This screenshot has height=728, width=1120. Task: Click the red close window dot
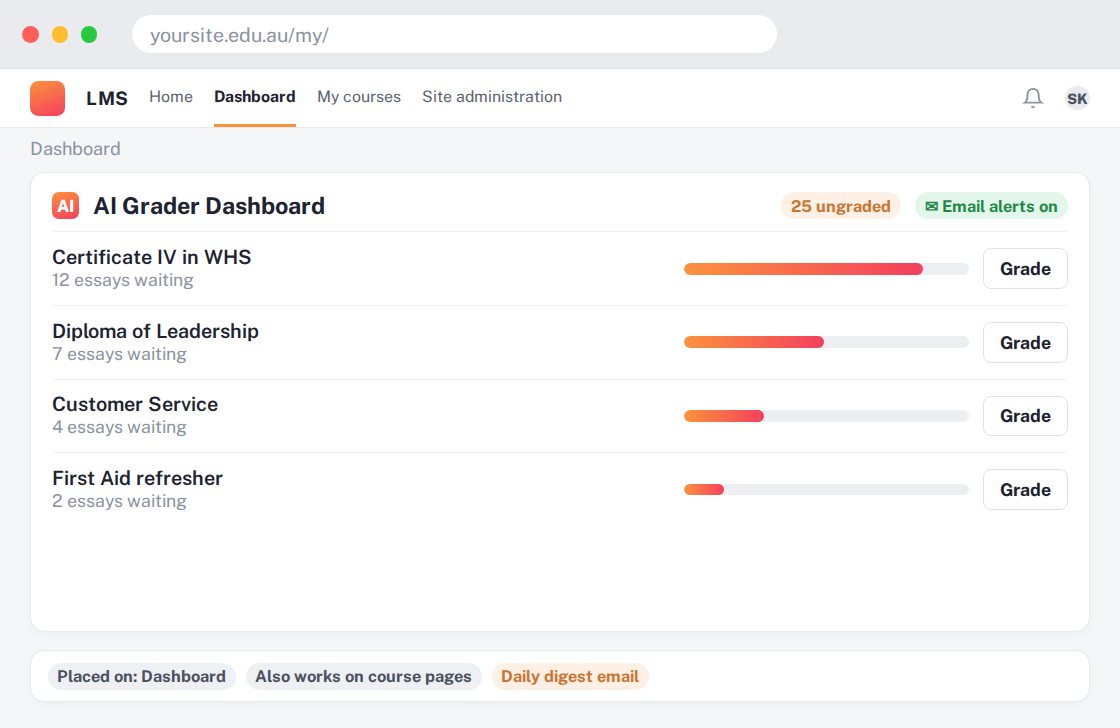coord(31,34)
